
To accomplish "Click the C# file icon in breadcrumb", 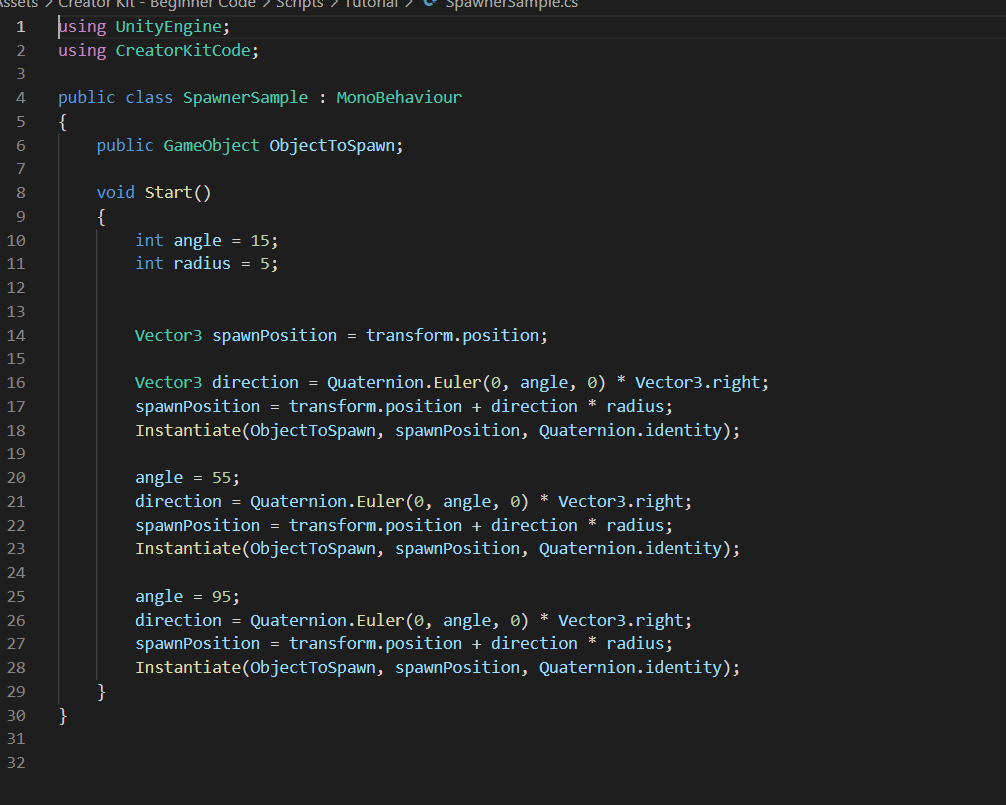I will pyautogui.click(x=430, y=3).
